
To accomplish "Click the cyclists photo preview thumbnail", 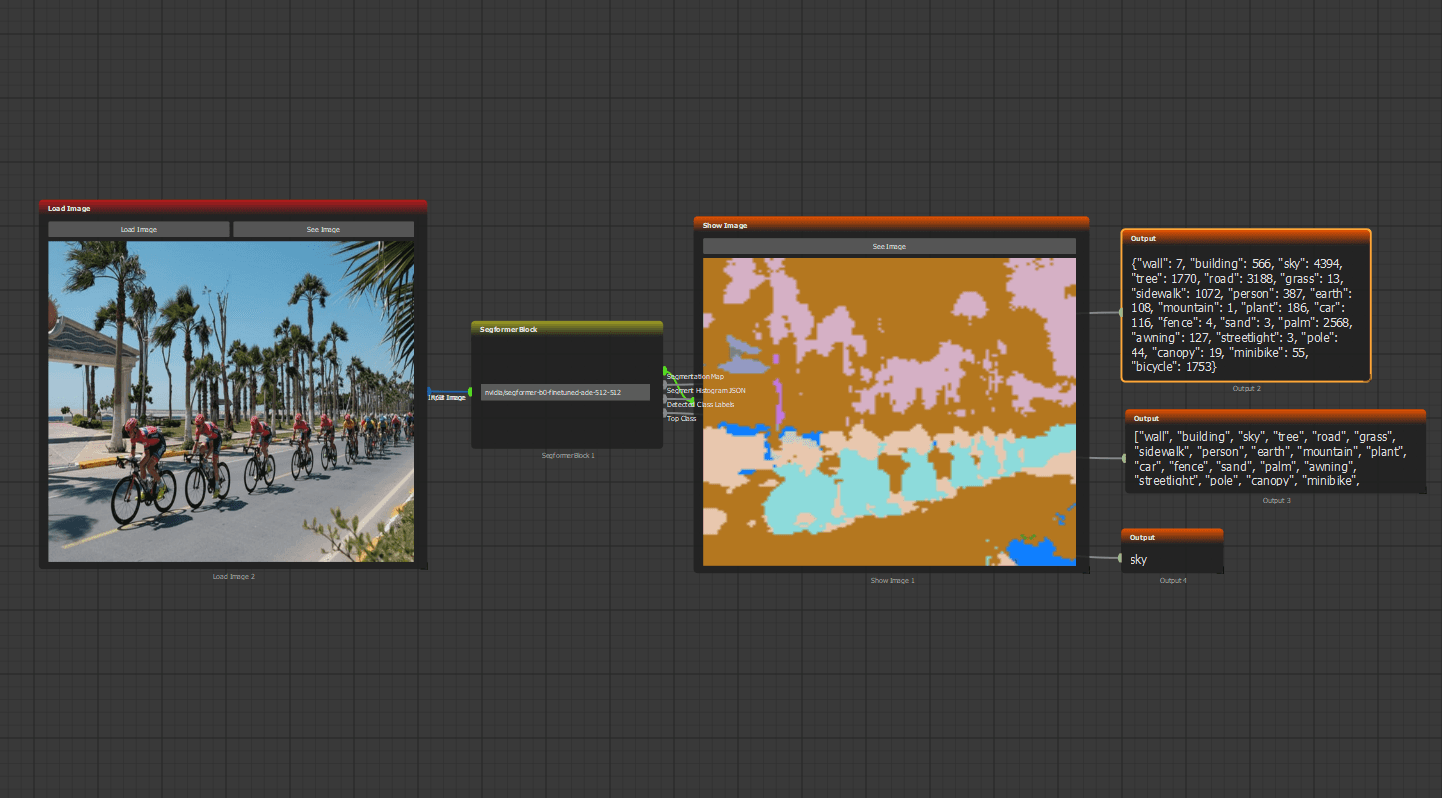I will pos(231,400).
